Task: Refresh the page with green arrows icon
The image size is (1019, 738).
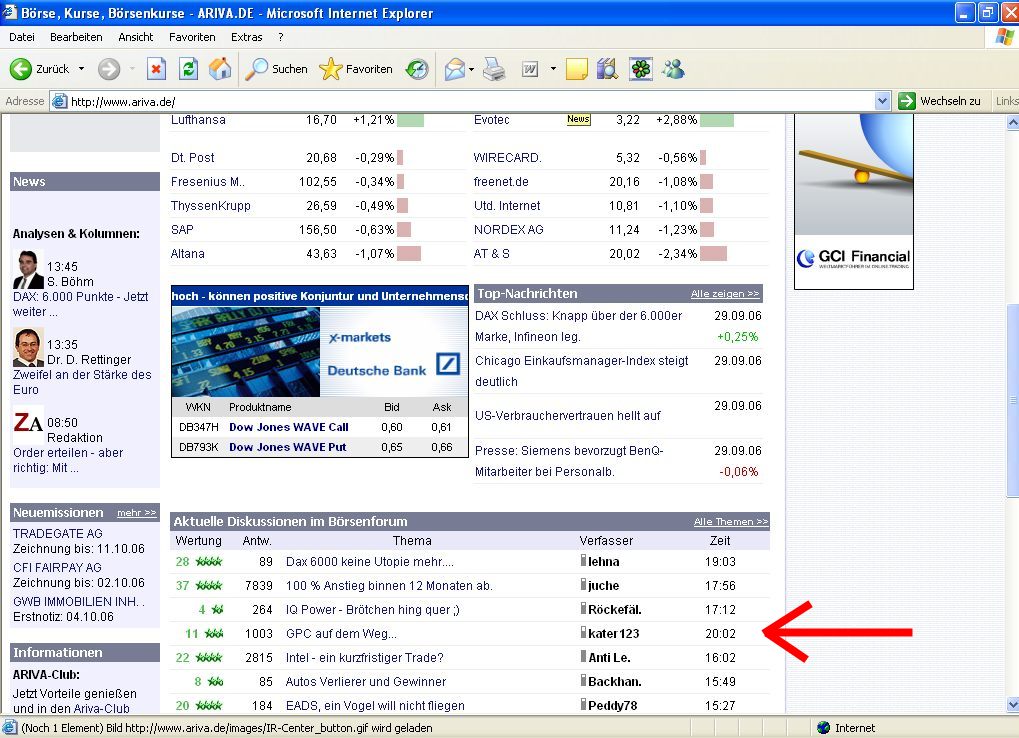Action: pos(188,69)
